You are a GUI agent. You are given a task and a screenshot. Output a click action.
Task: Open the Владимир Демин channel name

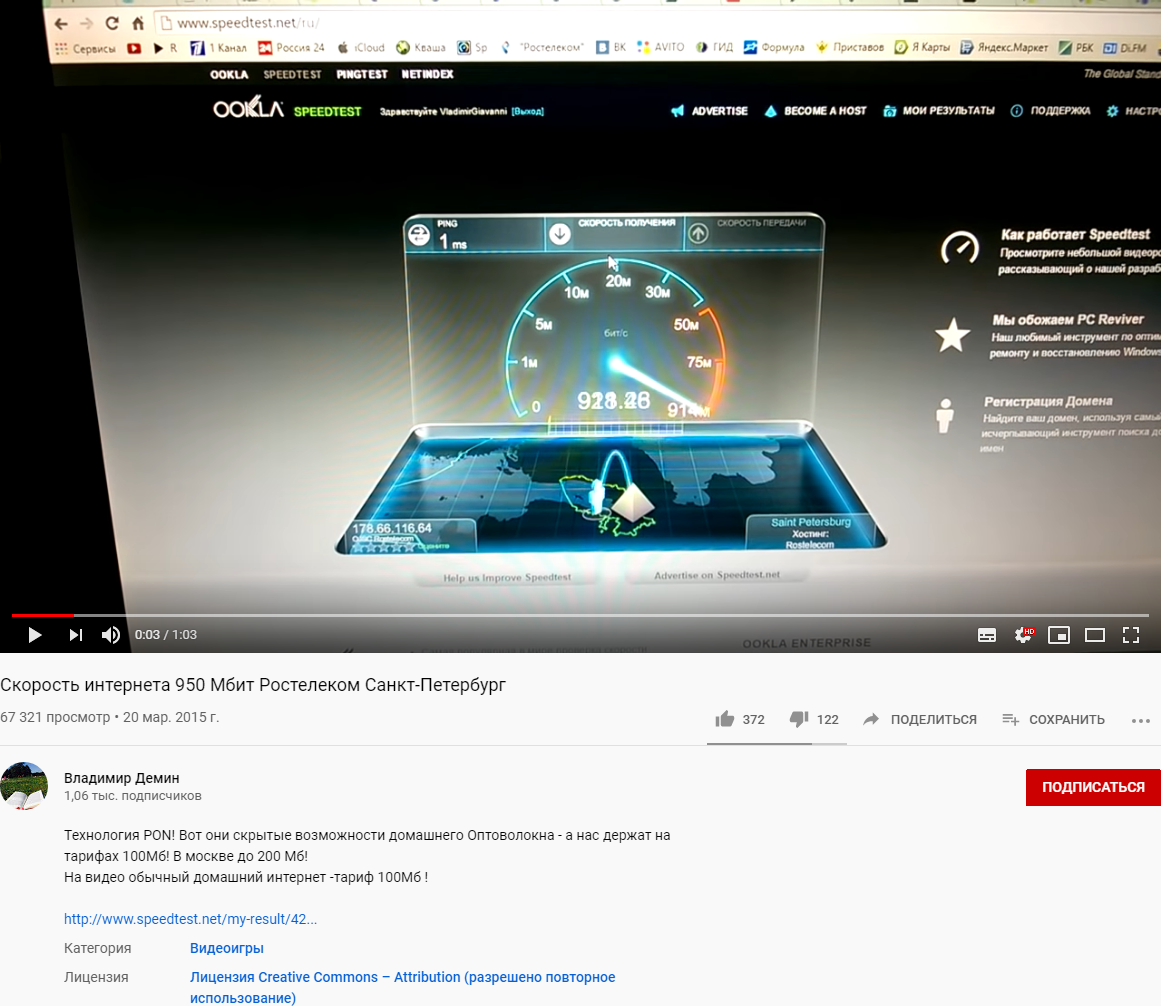122,778
